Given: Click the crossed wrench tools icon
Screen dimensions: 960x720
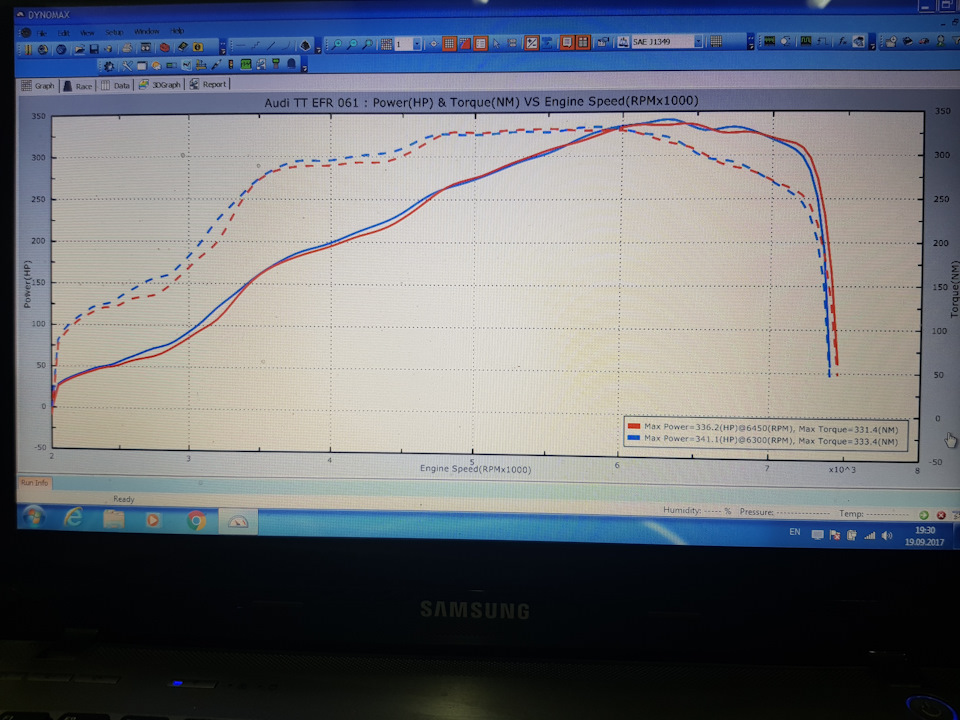Looking at the screenshot, I should [127, 66].
